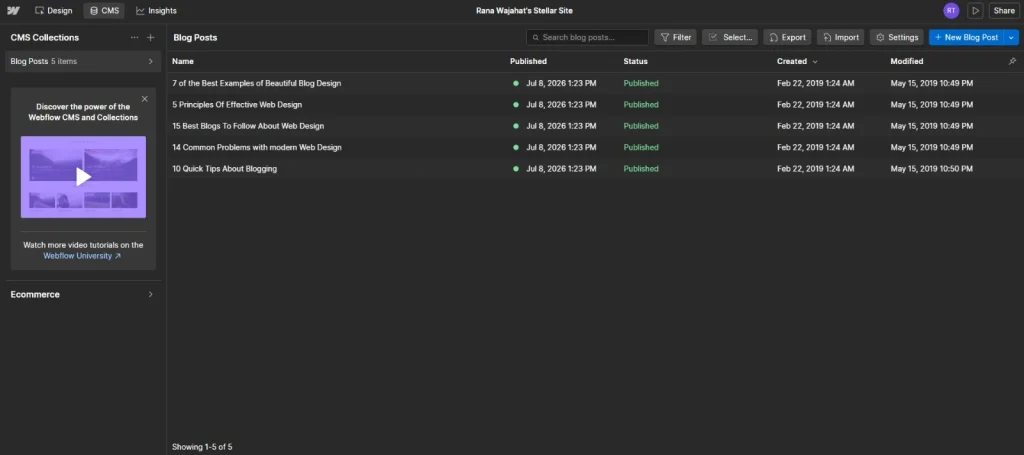Click the Select... button
The height and width of the screenshot is (455, 1024).
coord(730,37)
